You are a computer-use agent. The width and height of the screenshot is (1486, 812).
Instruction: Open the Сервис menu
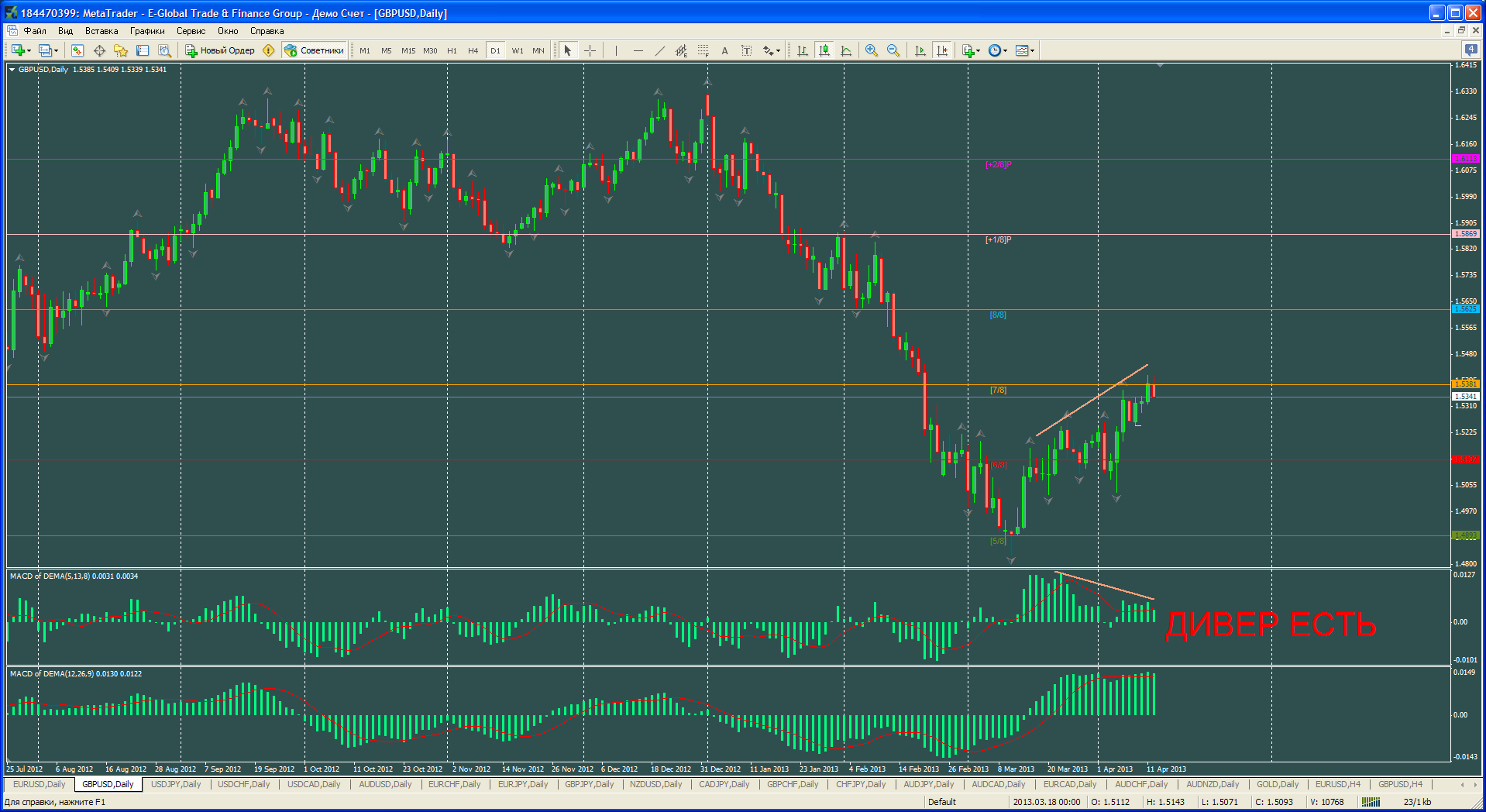pos(191,31)
